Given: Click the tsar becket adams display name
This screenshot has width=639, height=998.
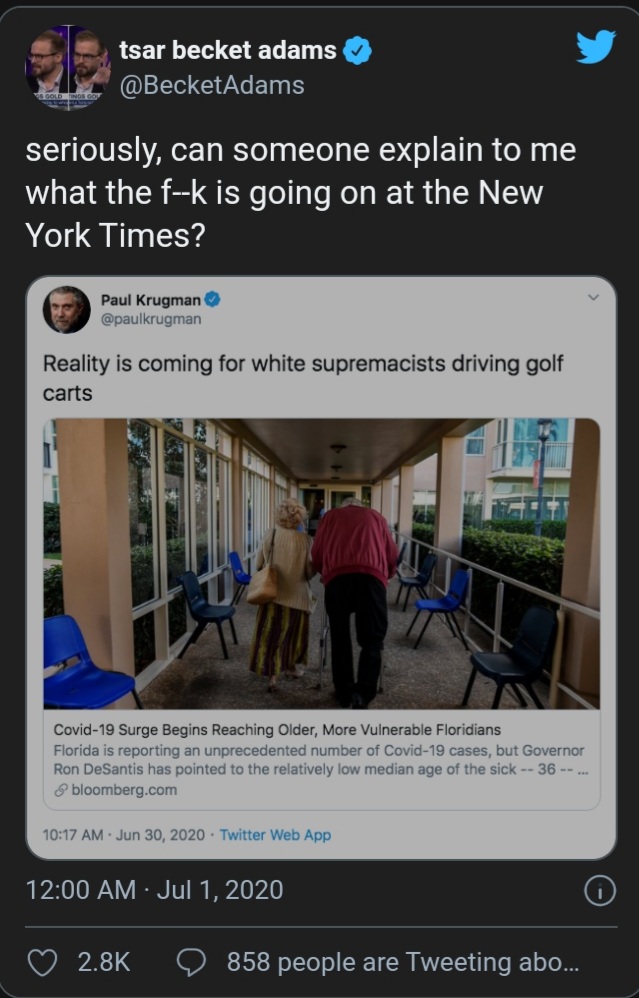Looking at the screenshot, I should [228, 50].
